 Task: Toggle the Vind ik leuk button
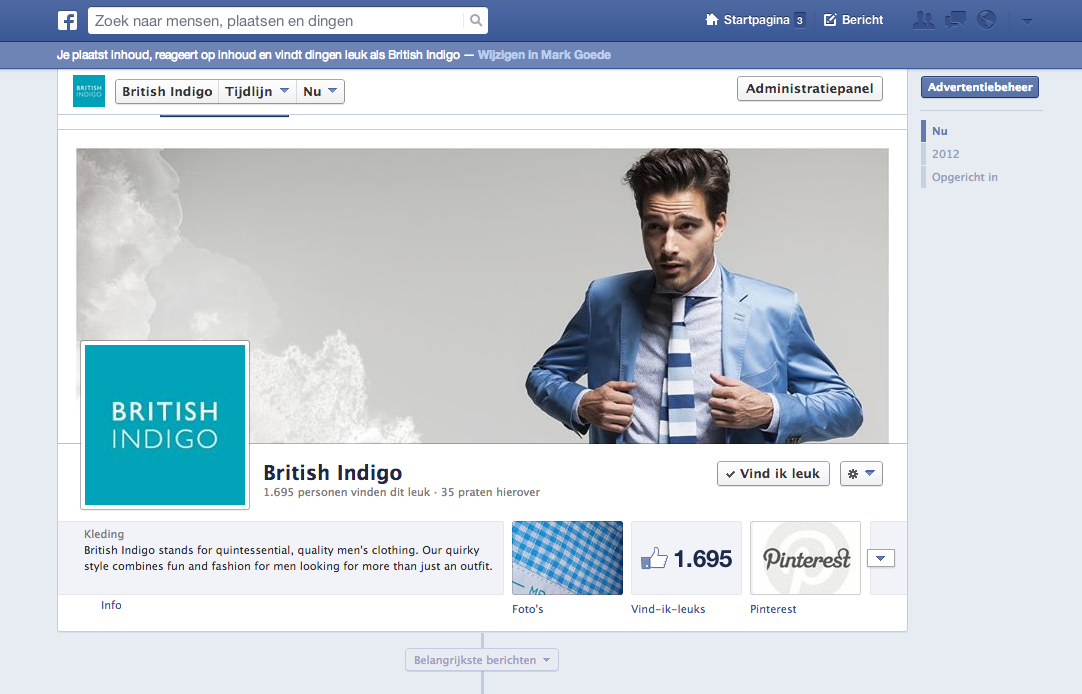click(773, 474)
